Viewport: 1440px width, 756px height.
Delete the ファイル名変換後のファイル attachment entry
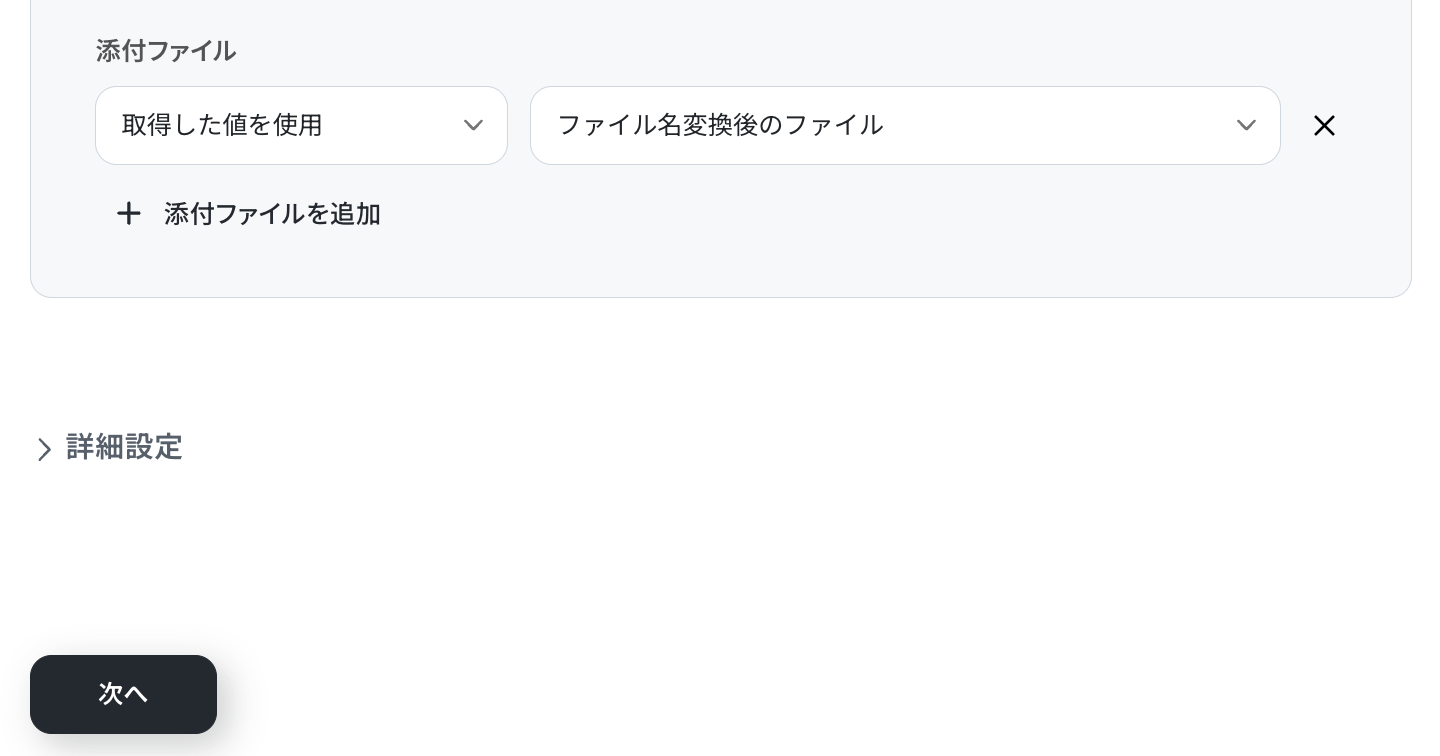(1324, 126)
